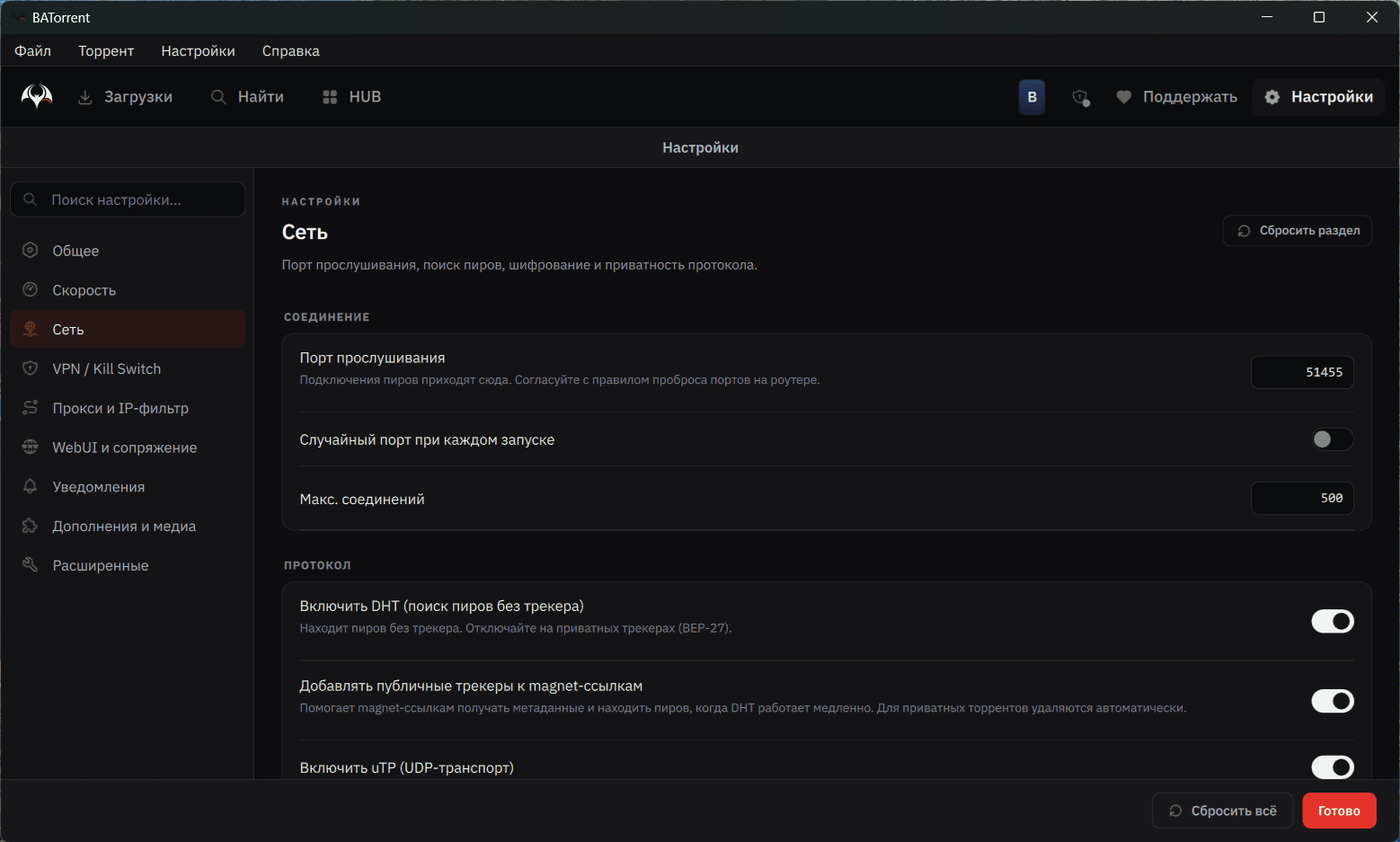Click the bell icon next to Уведомления
The width and height of the screenshot is (1400, 842).
click(x=31, y=486)
